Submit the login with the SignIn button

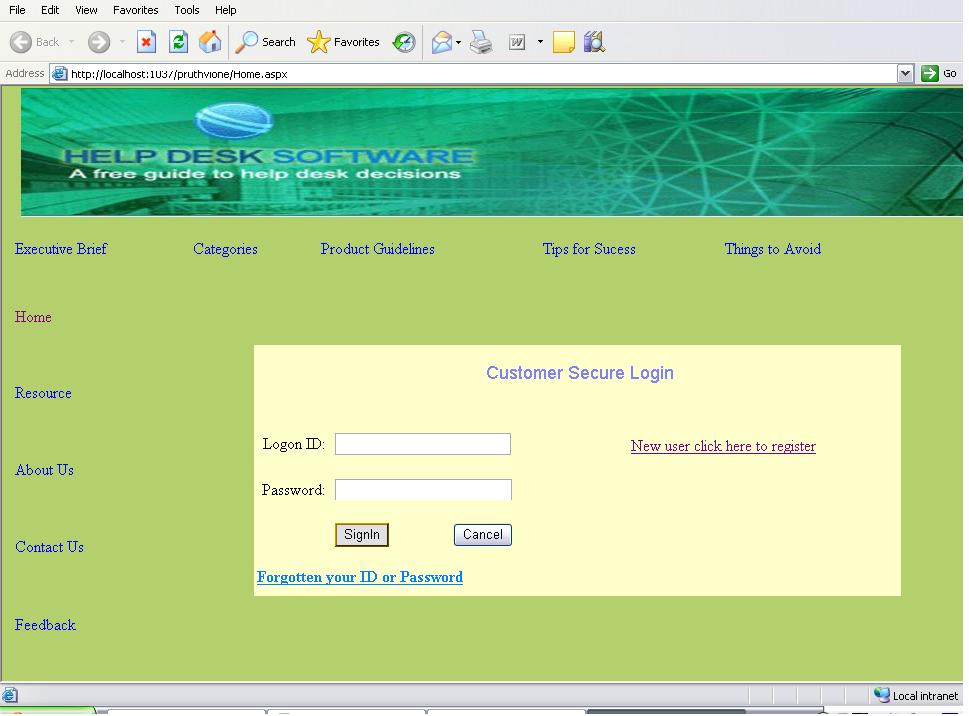pyautogui.click(x=362, y=535)
